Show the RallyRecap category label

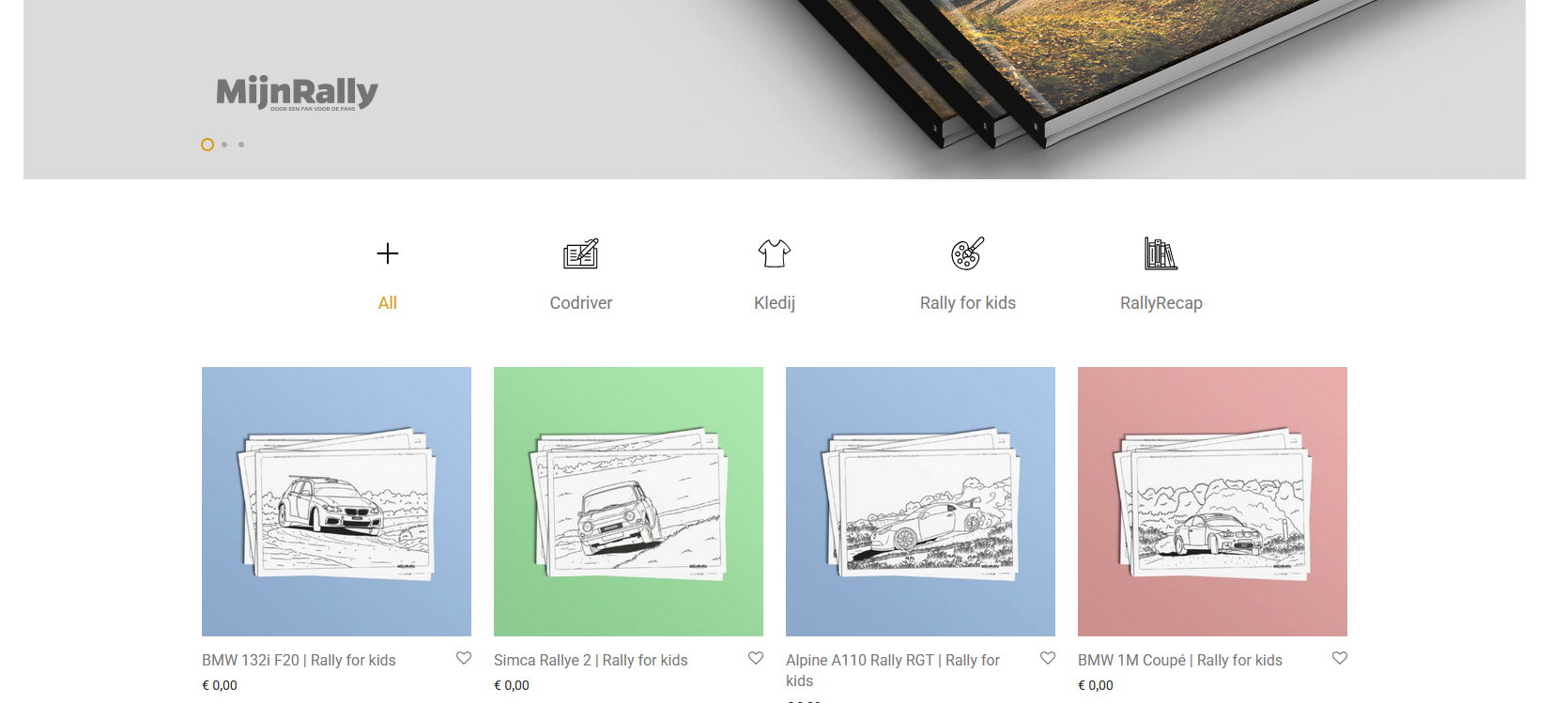click(1161, 303)
